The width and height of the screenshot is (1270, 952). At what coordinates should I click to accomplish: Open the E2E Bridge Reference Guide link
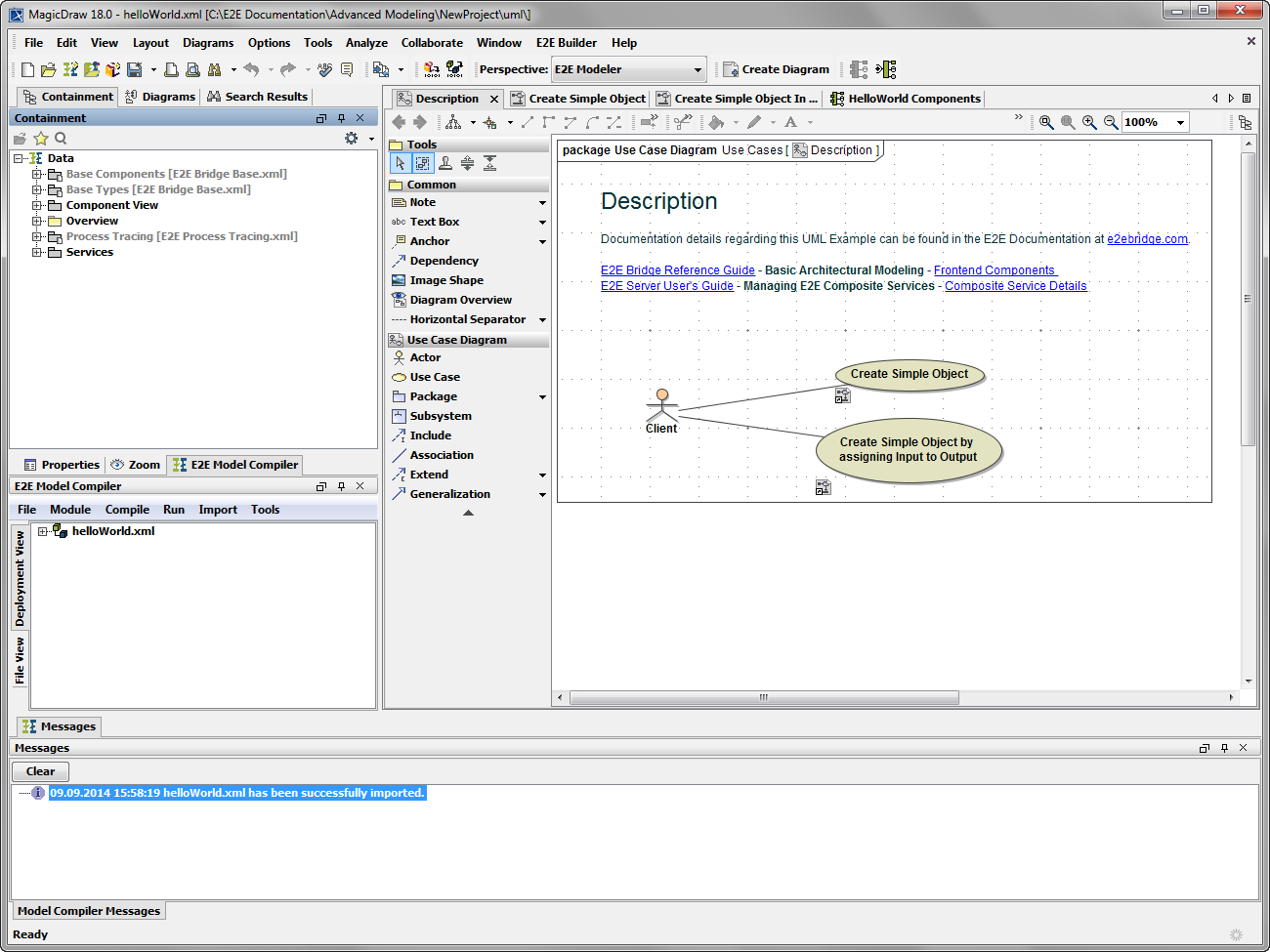click(x=677, y=270)
